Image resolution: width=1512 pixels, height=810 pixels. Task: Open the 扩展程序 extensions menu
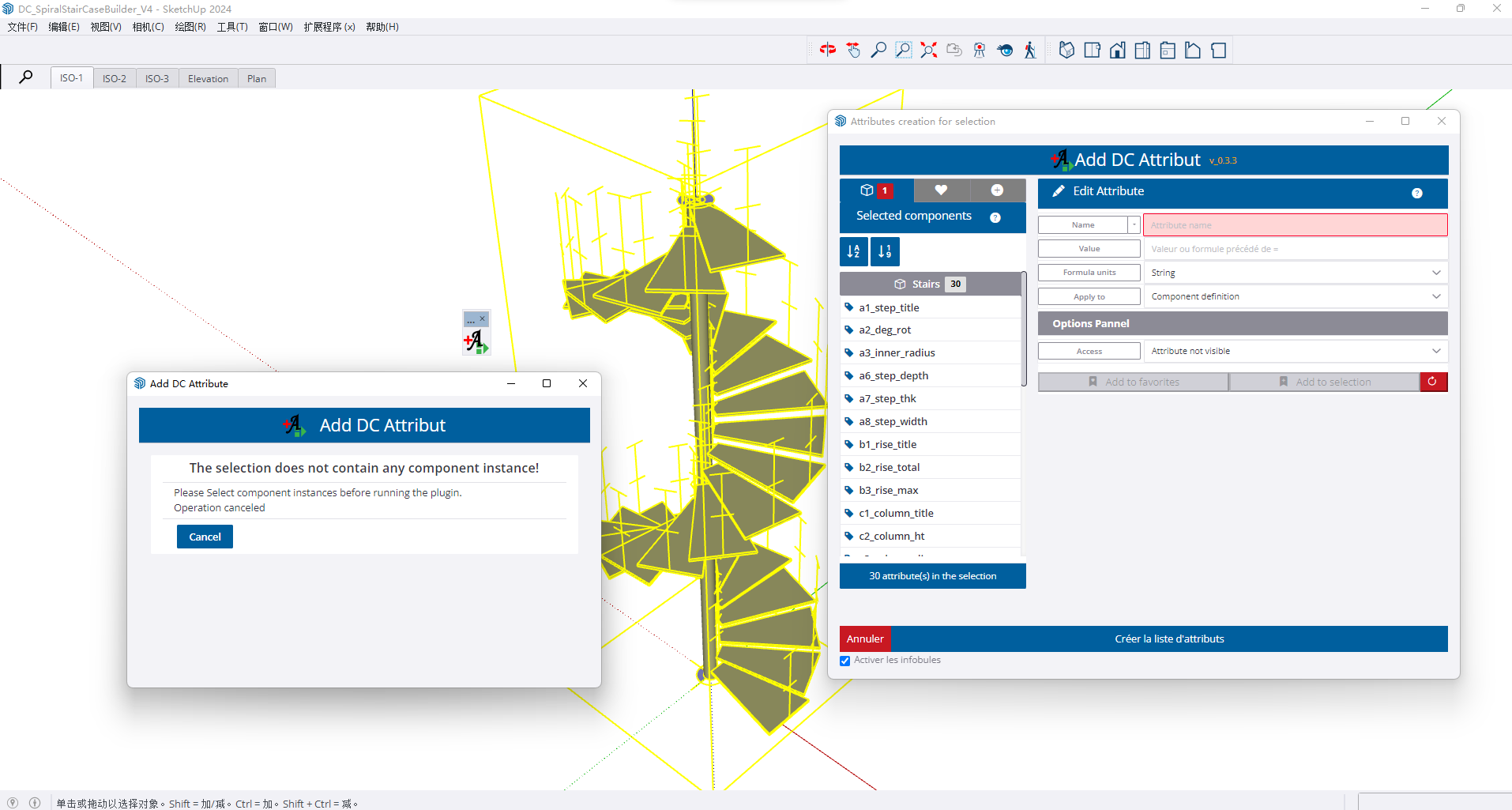329,27
